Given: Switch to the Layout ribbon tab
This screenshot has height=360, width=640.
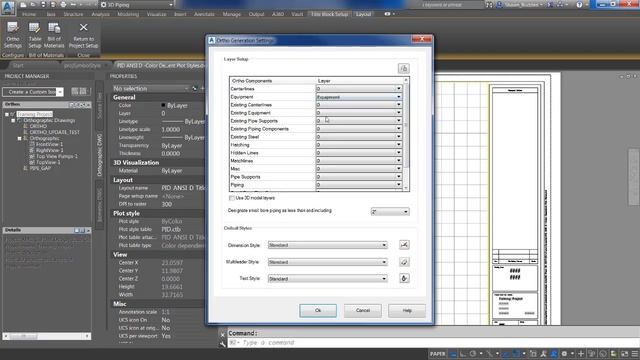Looking at the screenshot, I should (x=363, y=14).
